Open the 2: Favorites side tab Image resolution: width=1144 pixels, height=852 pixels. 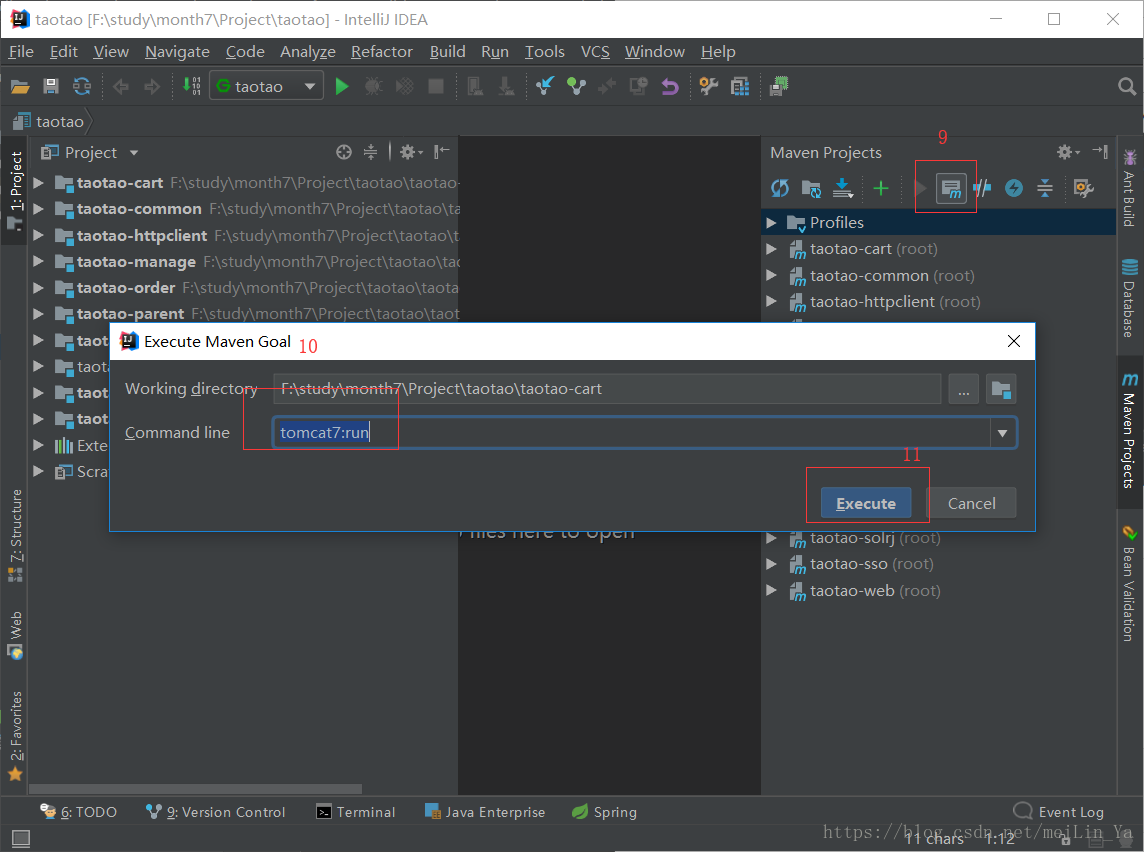pyautogui.click(x=15, y=735)
